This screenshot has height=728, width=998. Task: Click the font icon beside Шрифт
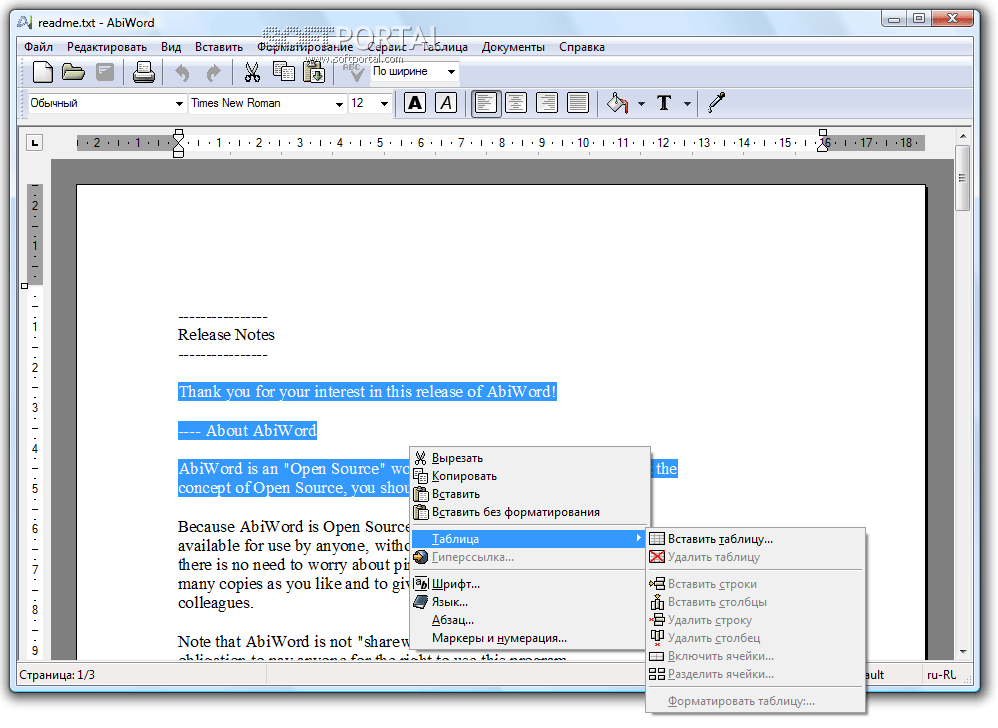point(421,584)
